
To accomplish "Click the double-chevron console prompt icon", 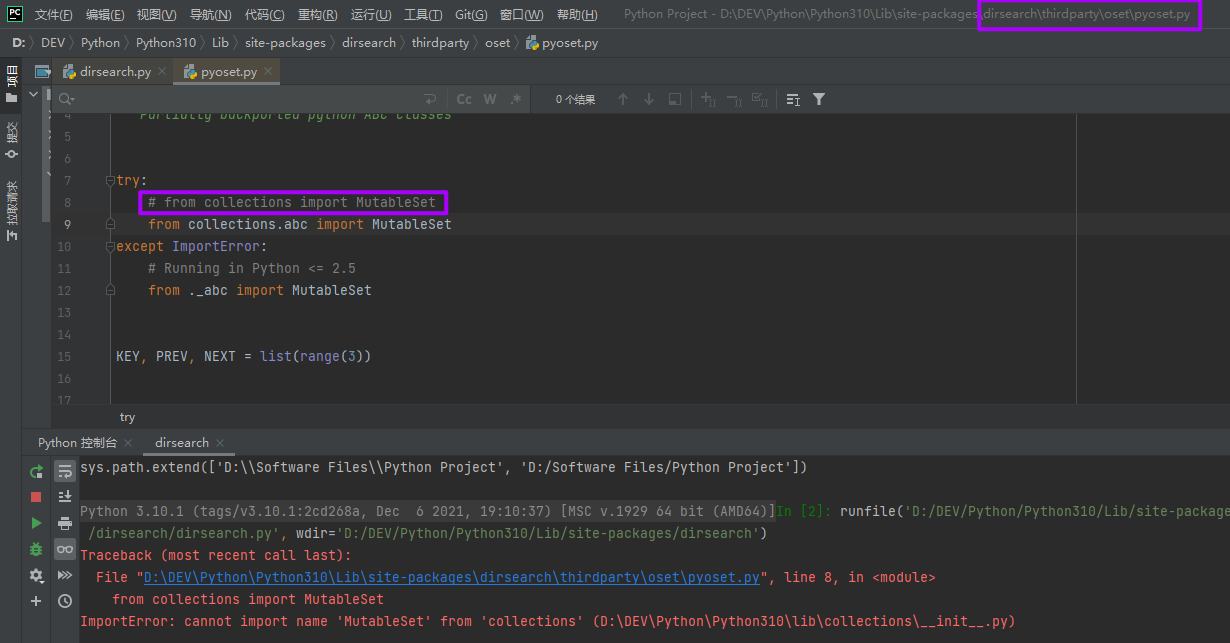I will [65, 575].
